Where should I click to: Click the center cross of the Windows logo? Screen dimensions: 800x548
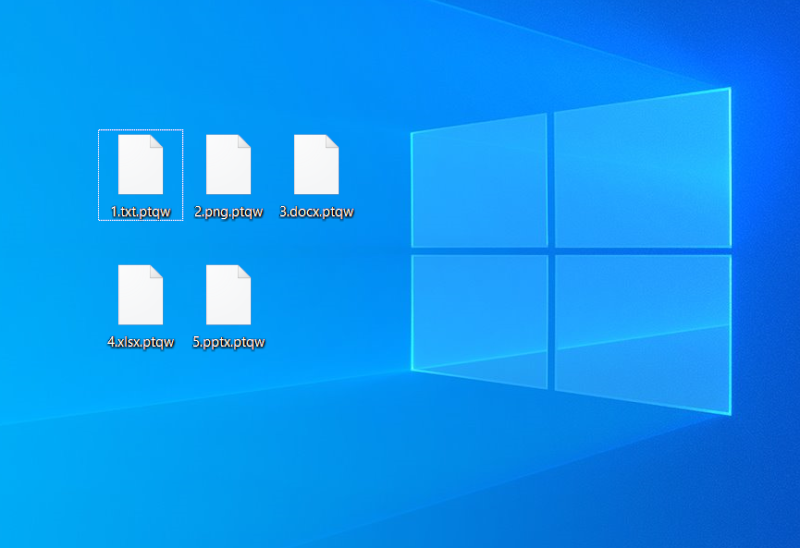[x=551, y=249]
